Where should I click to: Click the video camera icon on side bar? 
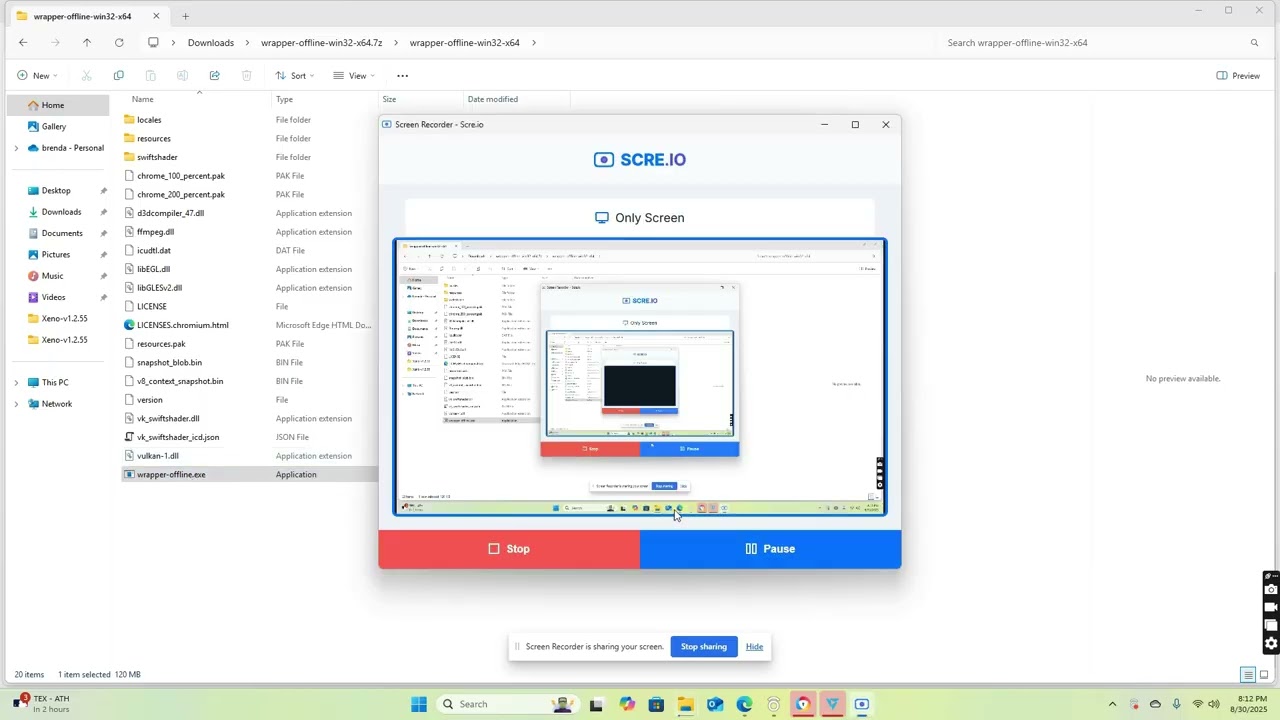click(1271, 607)
